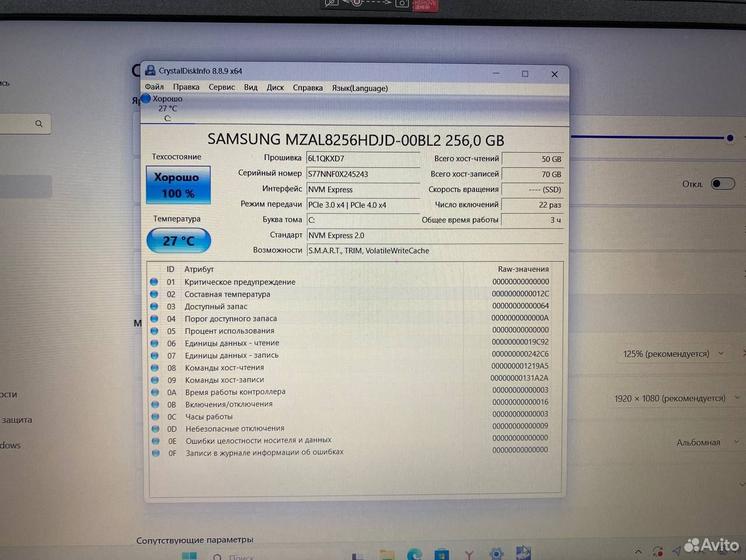Close the CrystalDiskInfo window
This screenshot has height=560, width=746.
click(x=554, y=74)
